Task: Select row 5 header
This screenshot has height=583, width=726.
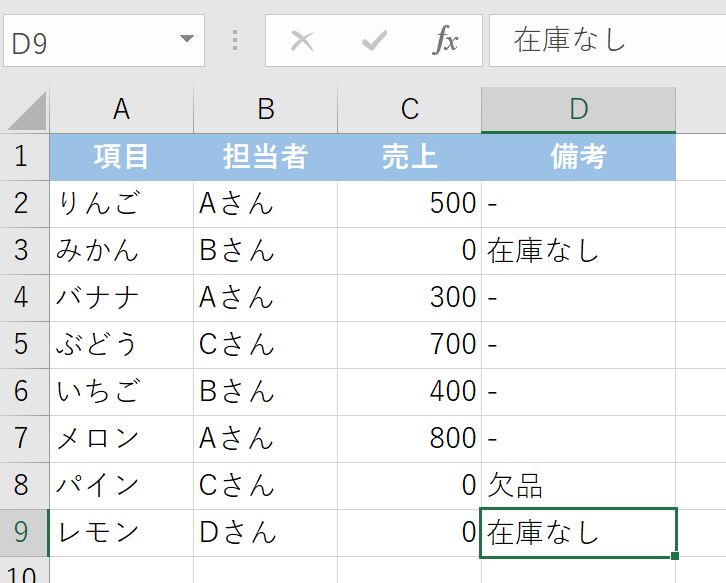Action: (24, 345)
